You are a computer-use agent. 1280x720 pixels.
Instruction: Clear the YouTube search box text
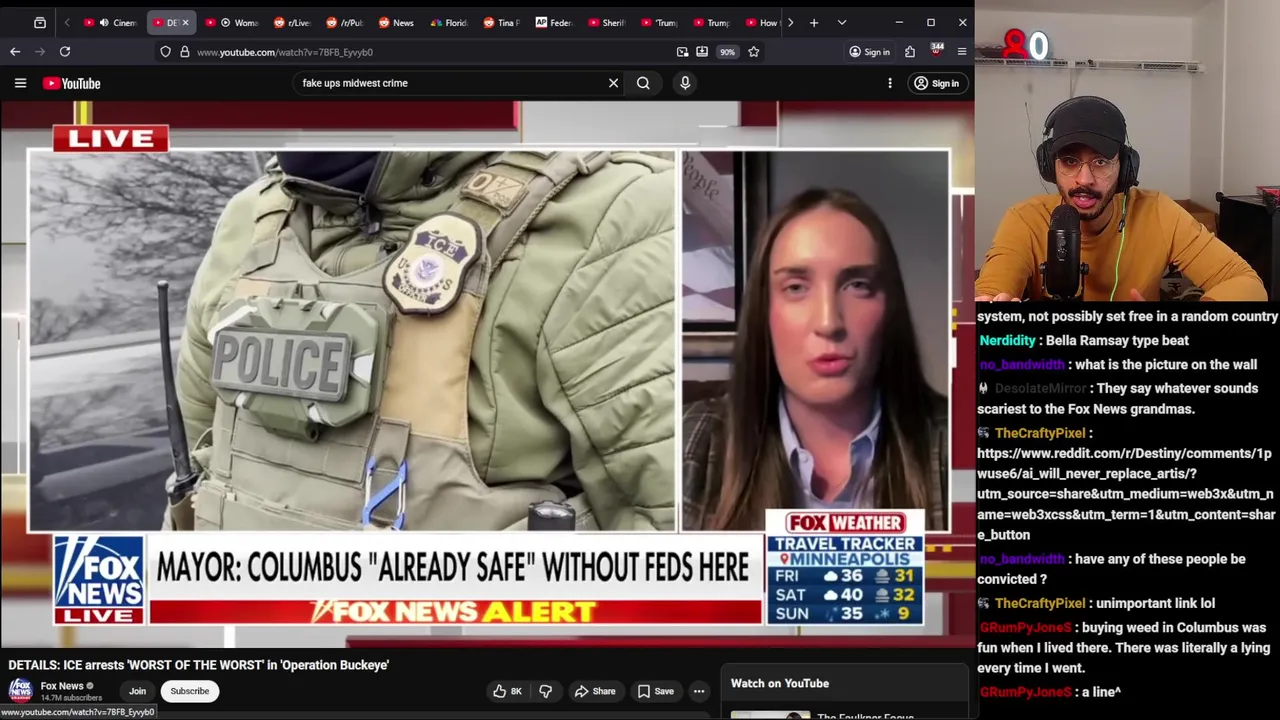point(613,83)
